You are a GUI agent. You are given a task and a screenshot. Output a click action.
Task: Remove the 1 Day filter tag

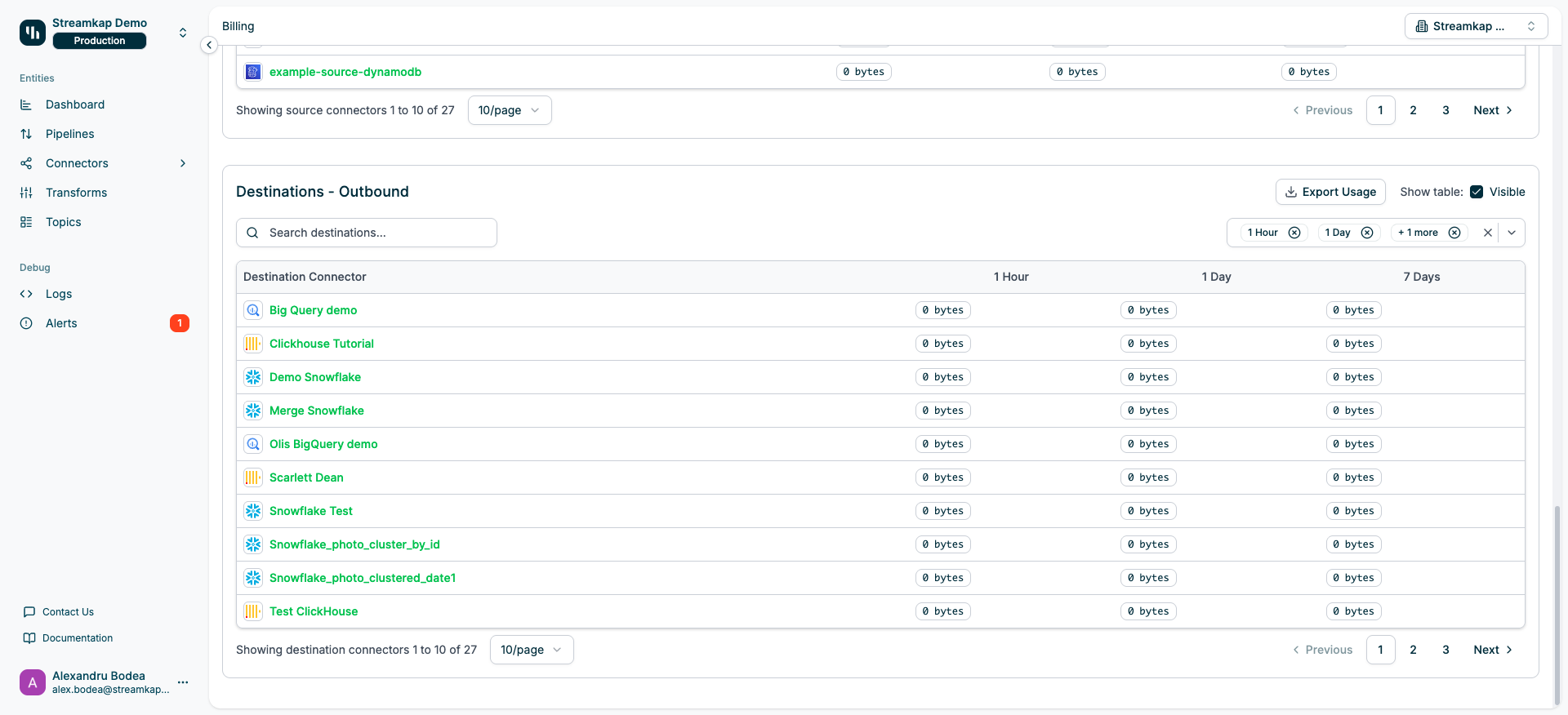(1367, 233)
